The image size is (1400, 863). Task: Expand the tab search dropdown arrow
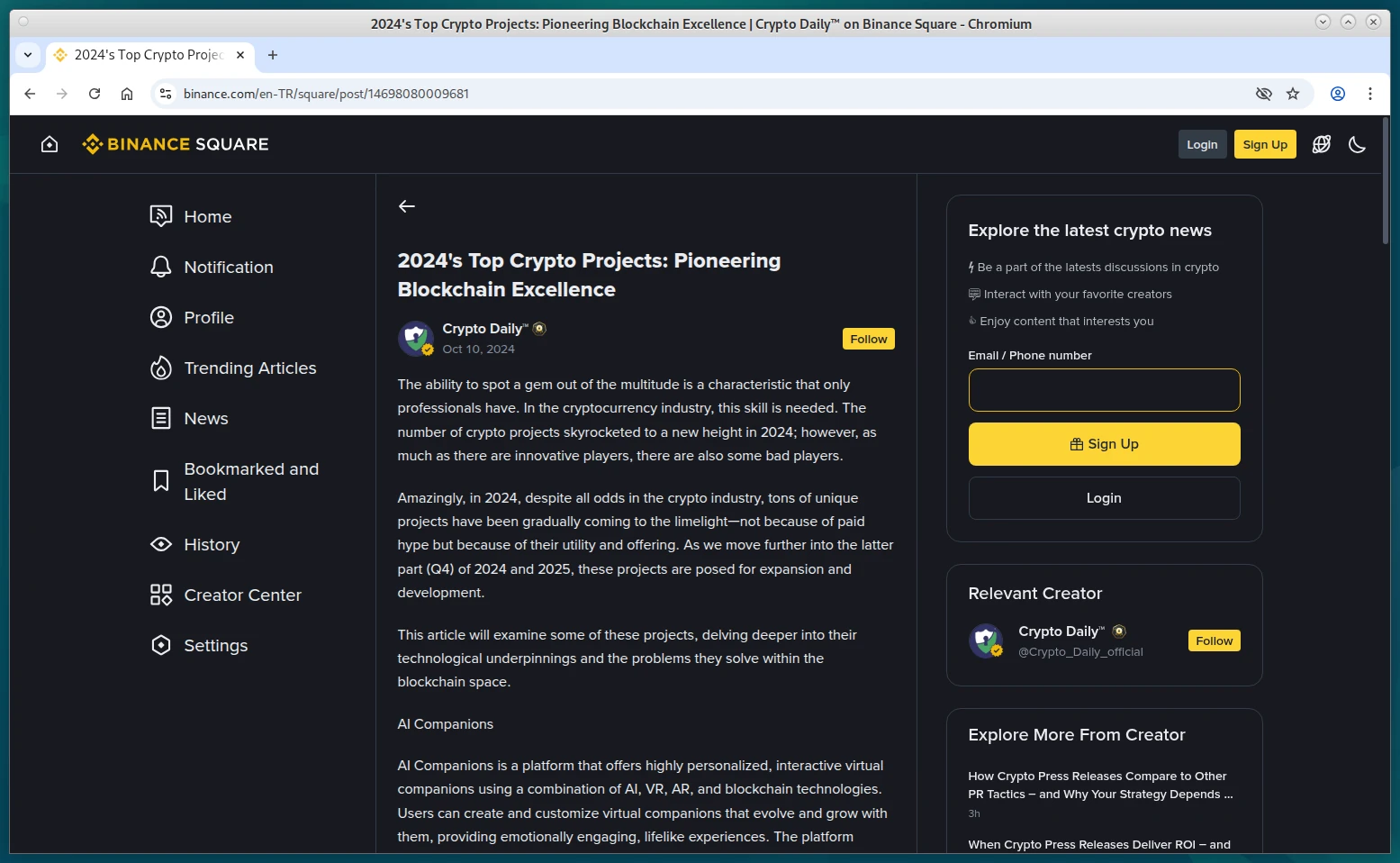point(28,55)
